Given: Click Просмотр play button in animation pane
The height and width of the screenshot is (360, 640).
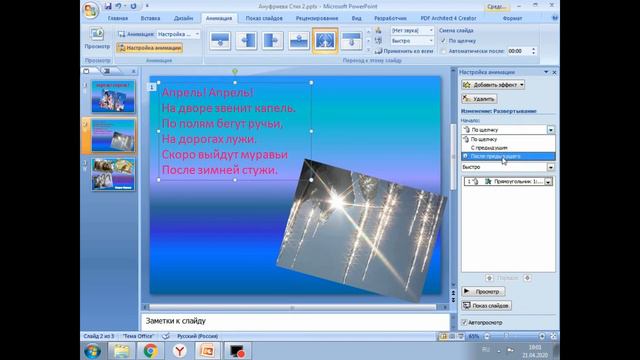Looking at the screenshot, I should 483,291.
